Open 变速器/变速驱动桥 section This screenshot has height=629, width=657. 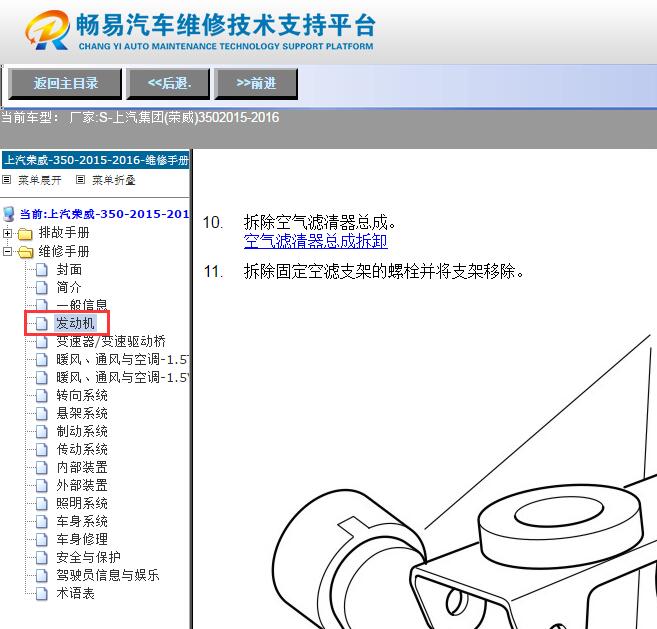click(111, 342)
